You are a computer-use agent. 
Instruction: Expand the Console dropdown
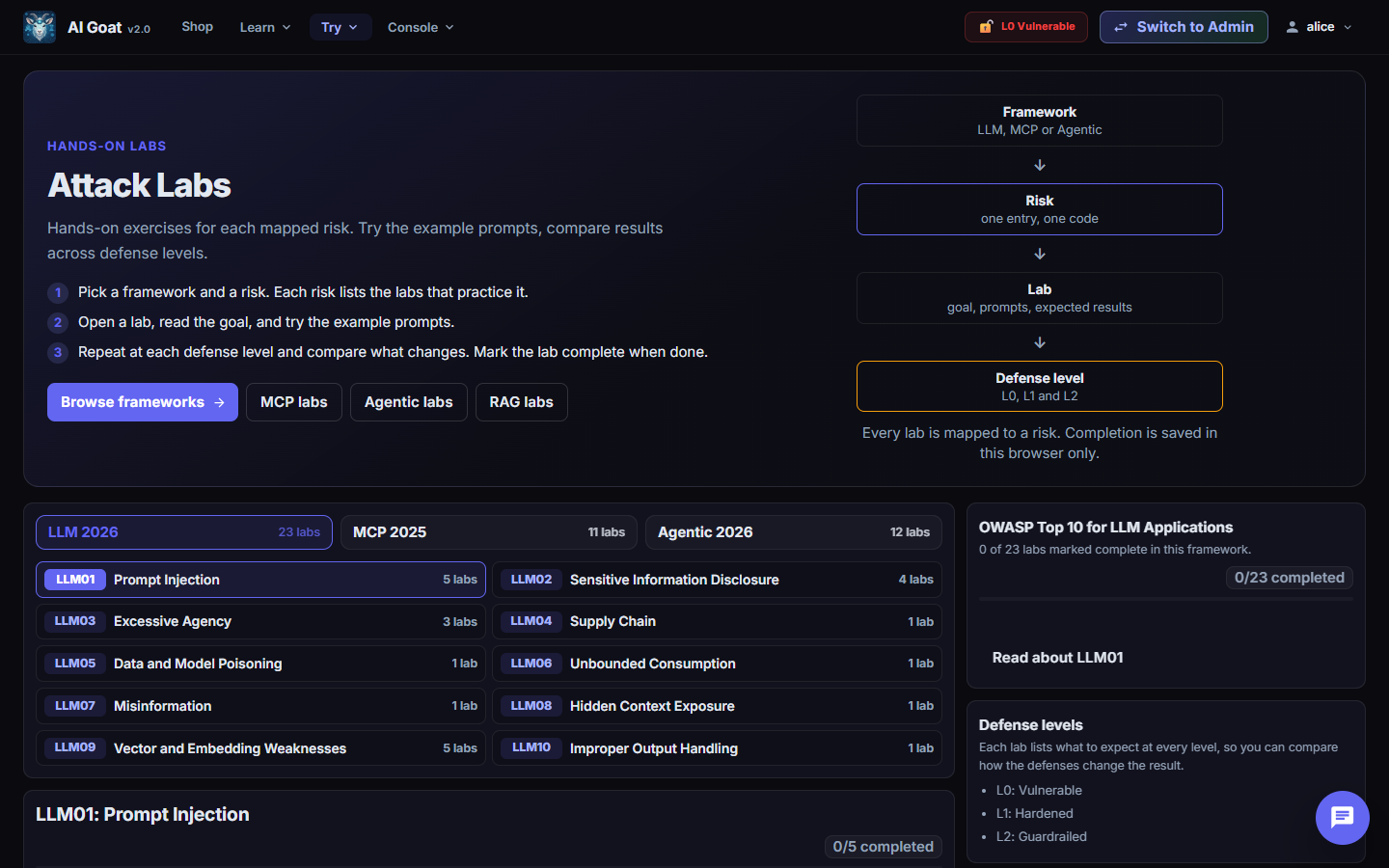click(x=421, y=27)
